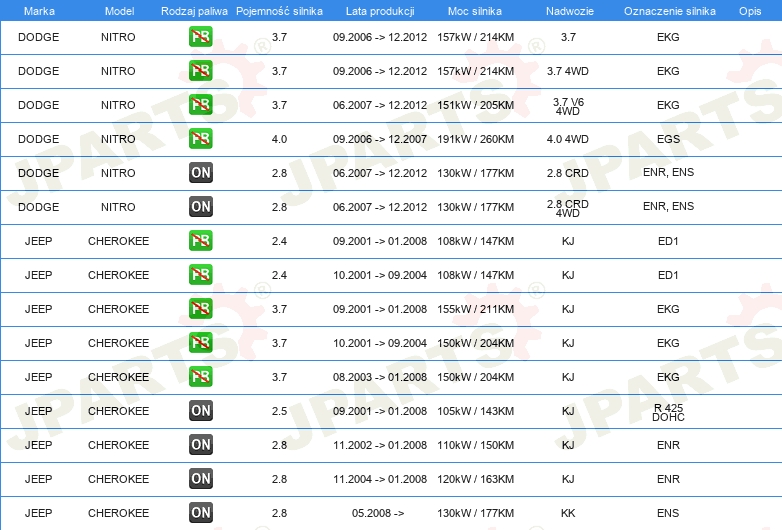Select engine capacity '4.0'
Image resolution: width=782 pixels, height=530 pixels.
[279, 139]
